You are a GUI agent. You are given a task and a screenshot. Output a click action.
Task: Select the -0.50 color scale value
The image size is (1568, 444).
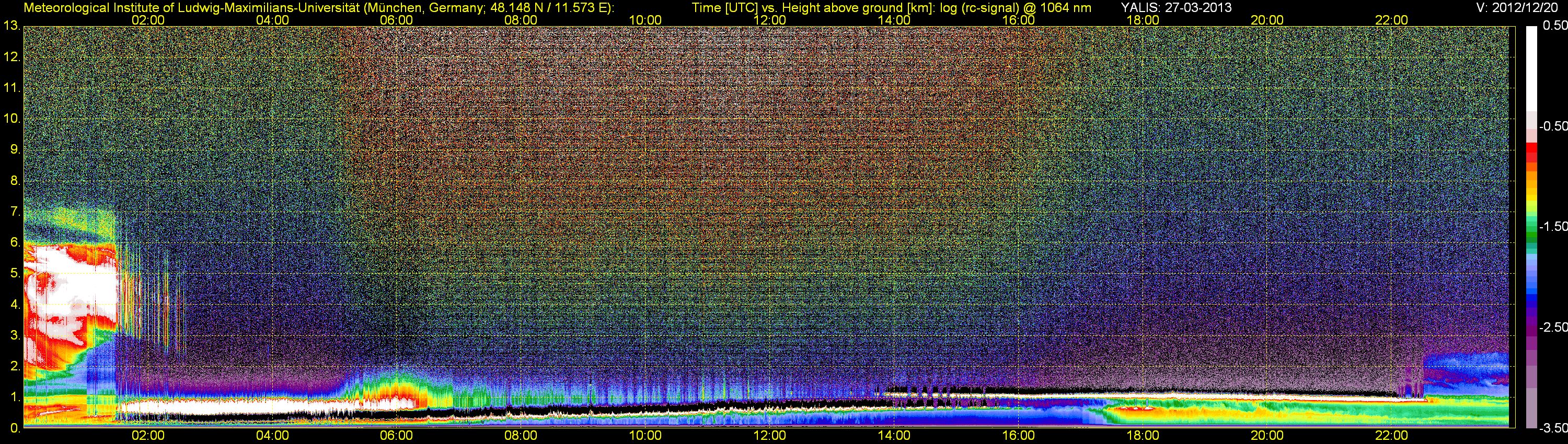coord(1553,126)
